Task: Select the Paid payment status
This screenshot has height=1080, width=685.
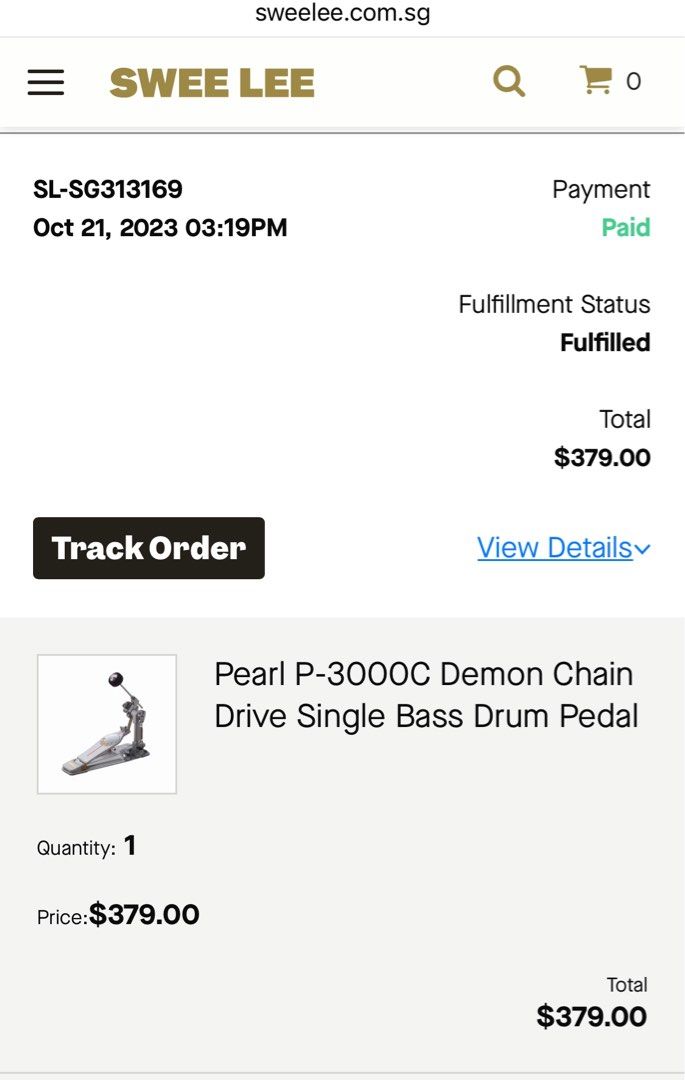Action: click(x=626, y=228)
